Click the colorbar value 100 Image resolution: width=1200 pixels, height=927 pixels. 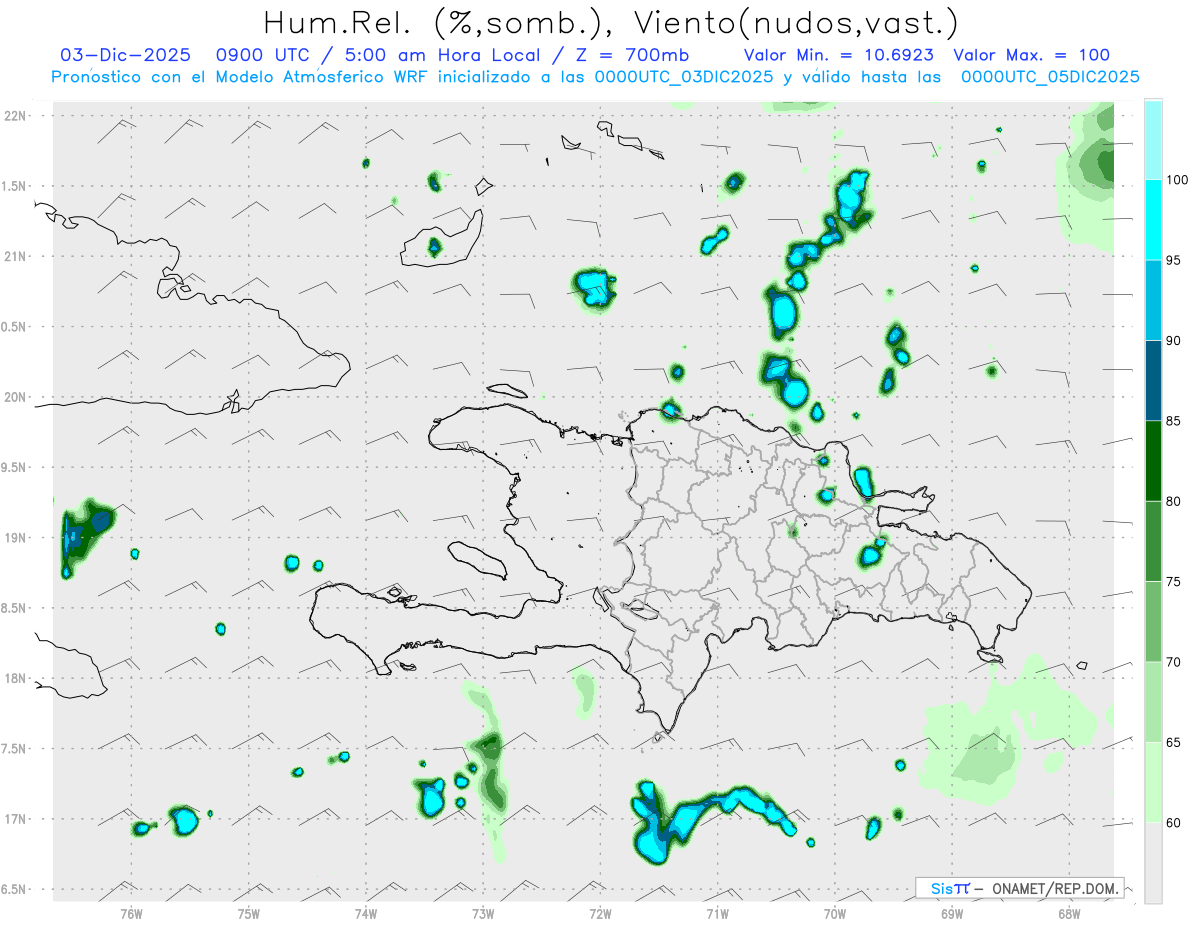(1177, 180)
